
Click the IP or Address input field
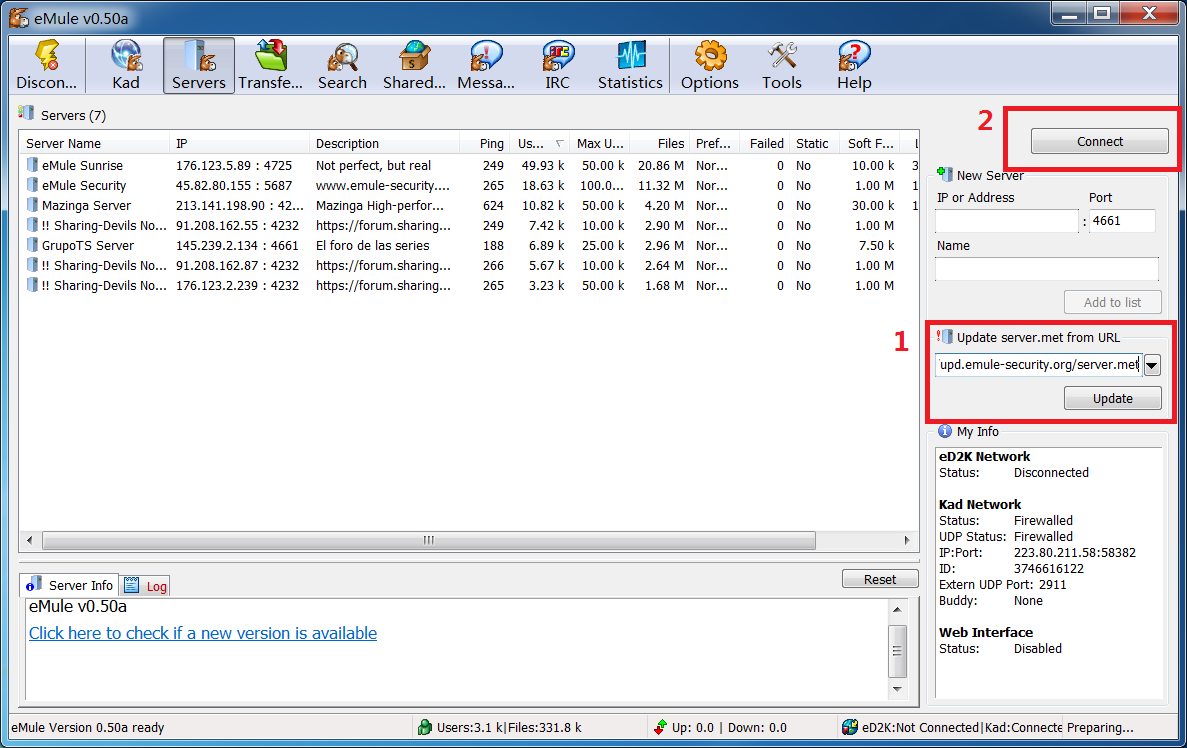tap(1007, 221)
